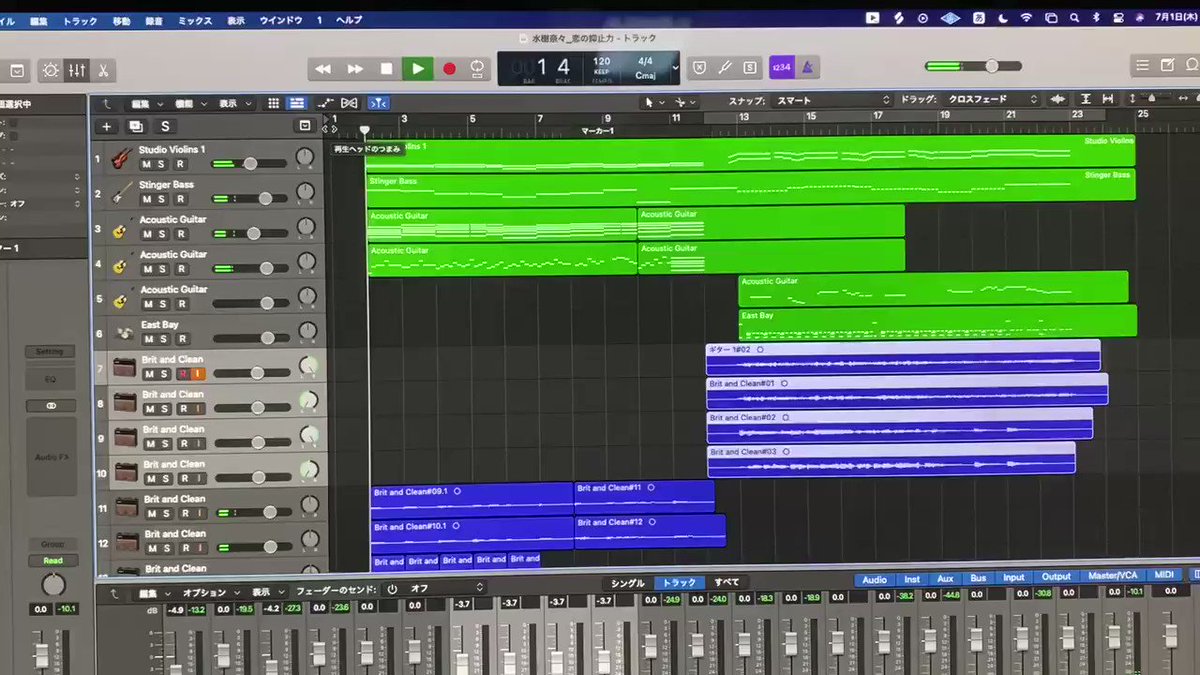Open the LCD display mode dropdown arrow
Screen dimensions: 1200x675
[x=675, y=68]
